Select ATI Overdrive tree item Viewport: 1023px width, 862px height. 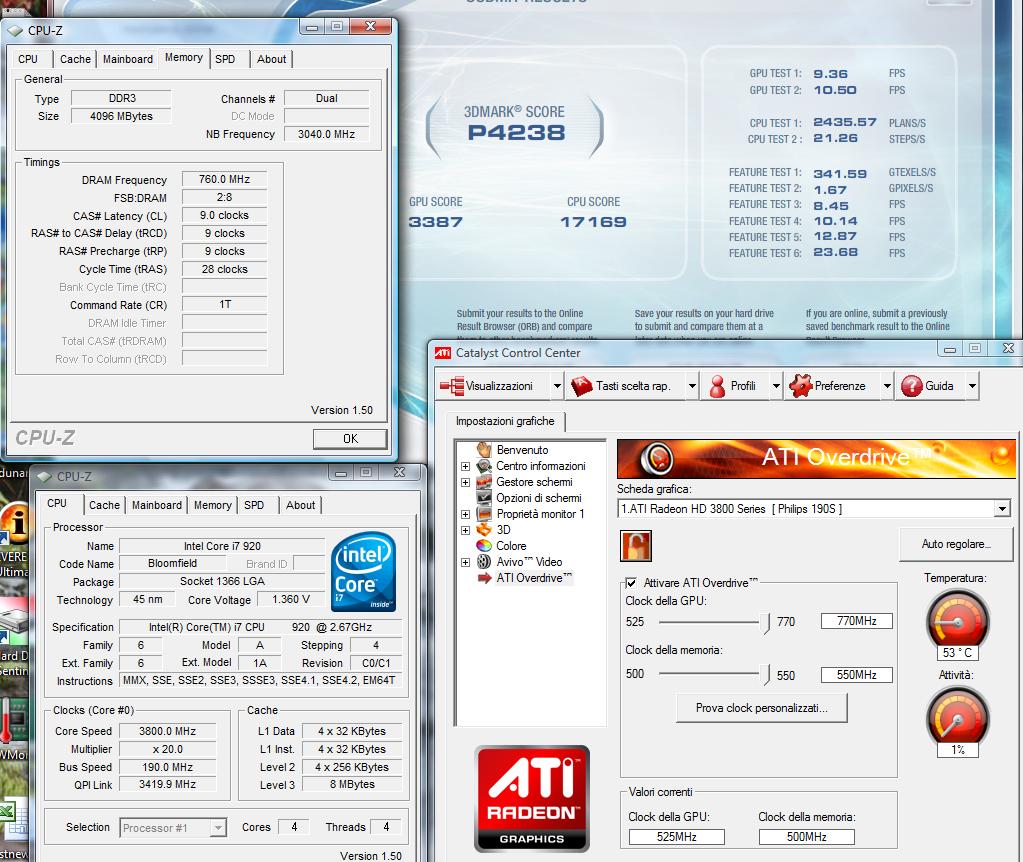tap(534, 577)
